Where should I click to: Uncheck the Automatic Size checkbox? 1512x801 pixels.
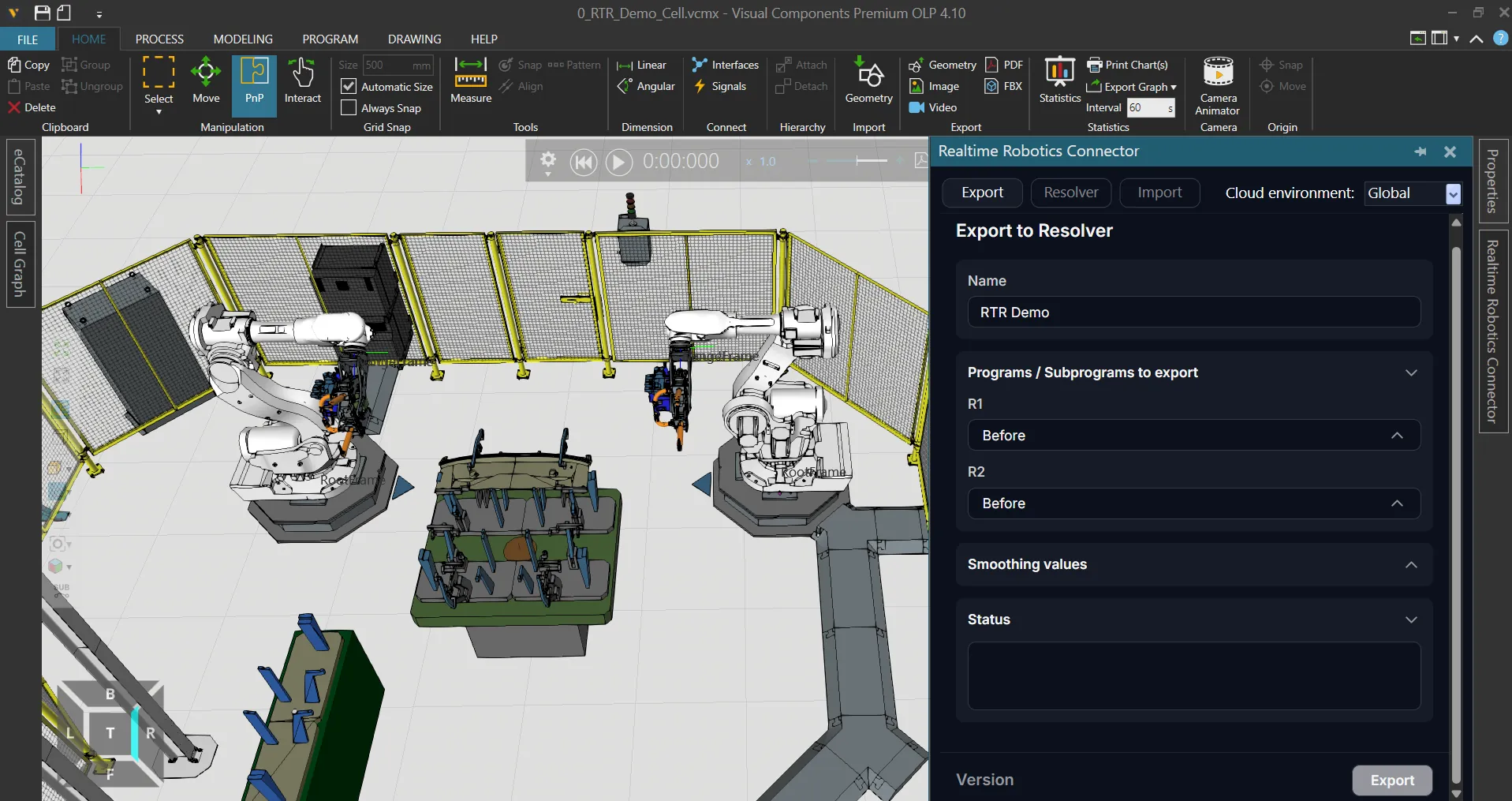pyautogui.click(x=349, y=86)
